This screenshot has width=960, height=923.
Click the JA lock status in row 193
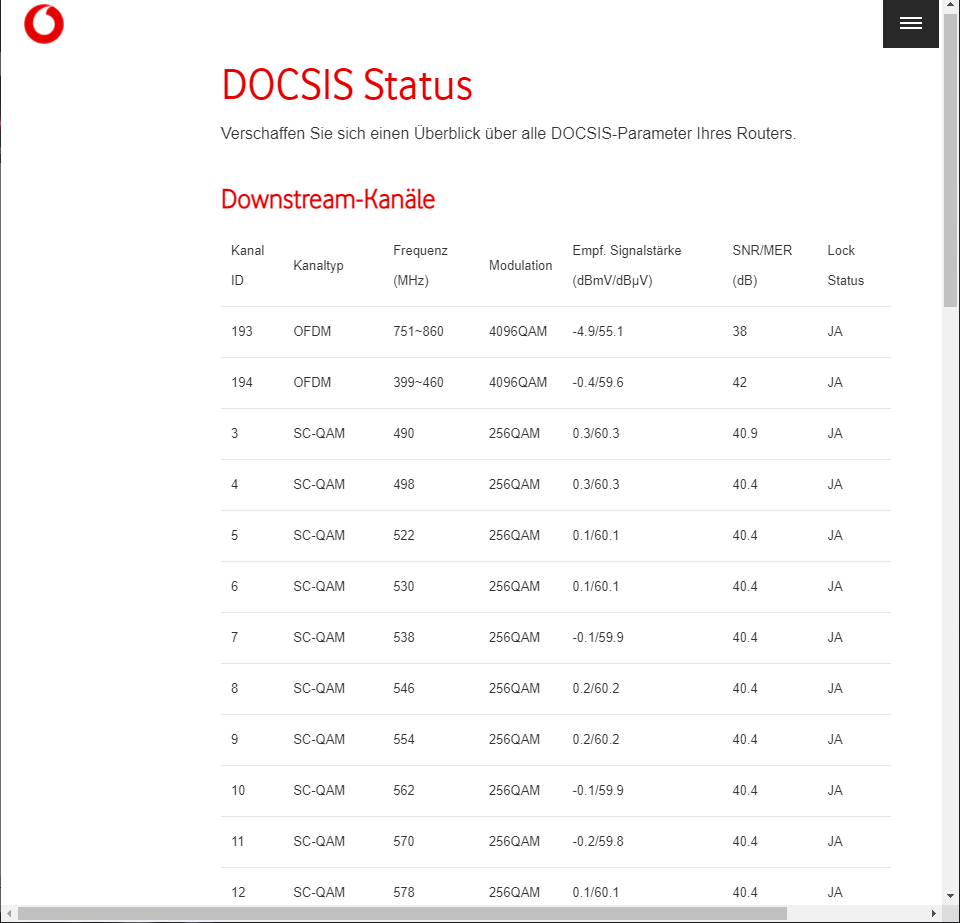point(835,331)
